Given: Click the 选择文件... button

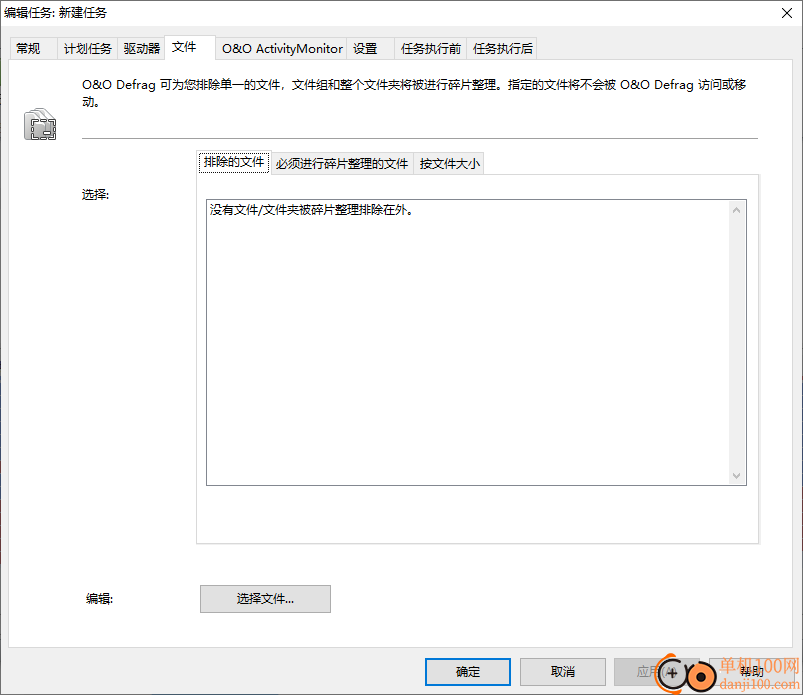Looking at the screenshot, I should tap(265, 599).
